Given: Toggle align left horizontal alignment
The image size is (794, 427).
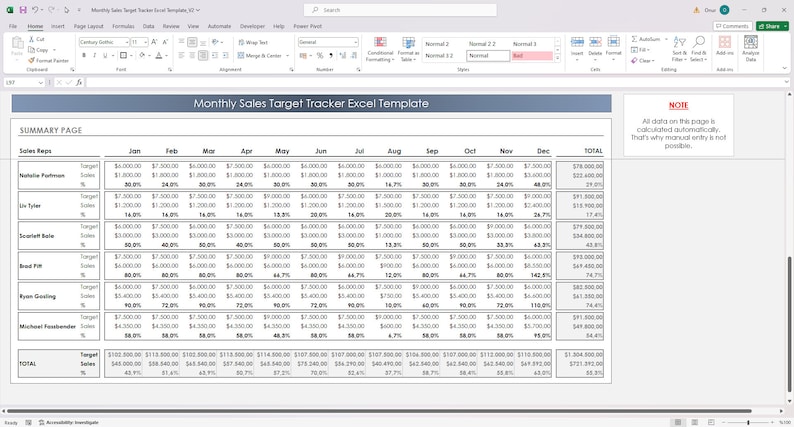Looking at the screenshot, I should click(181, 55).
